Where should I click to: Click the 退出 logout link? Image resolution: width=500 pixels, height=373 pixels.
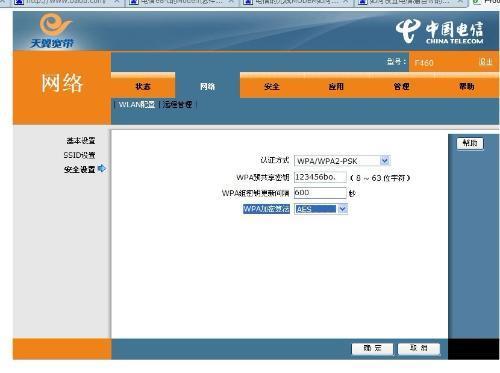(485, 62)
